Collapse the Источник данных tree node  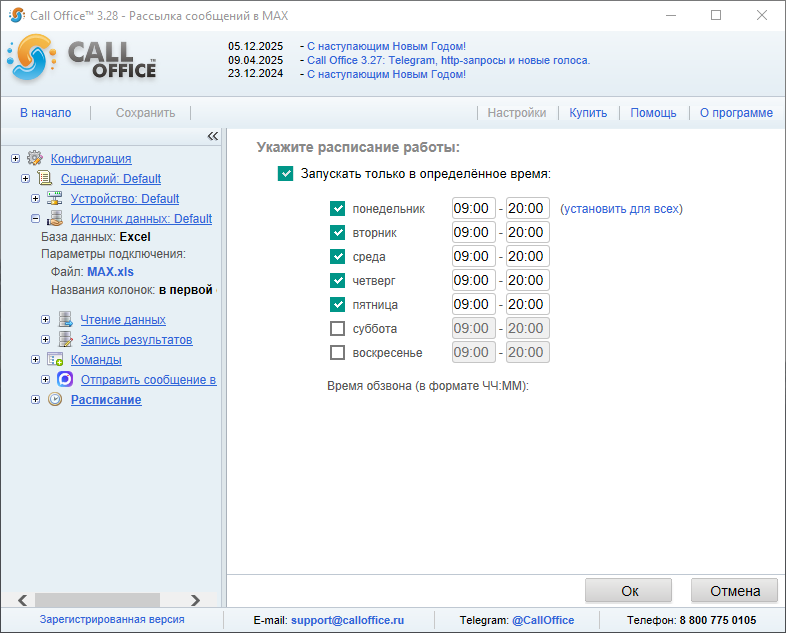(35, 218)
